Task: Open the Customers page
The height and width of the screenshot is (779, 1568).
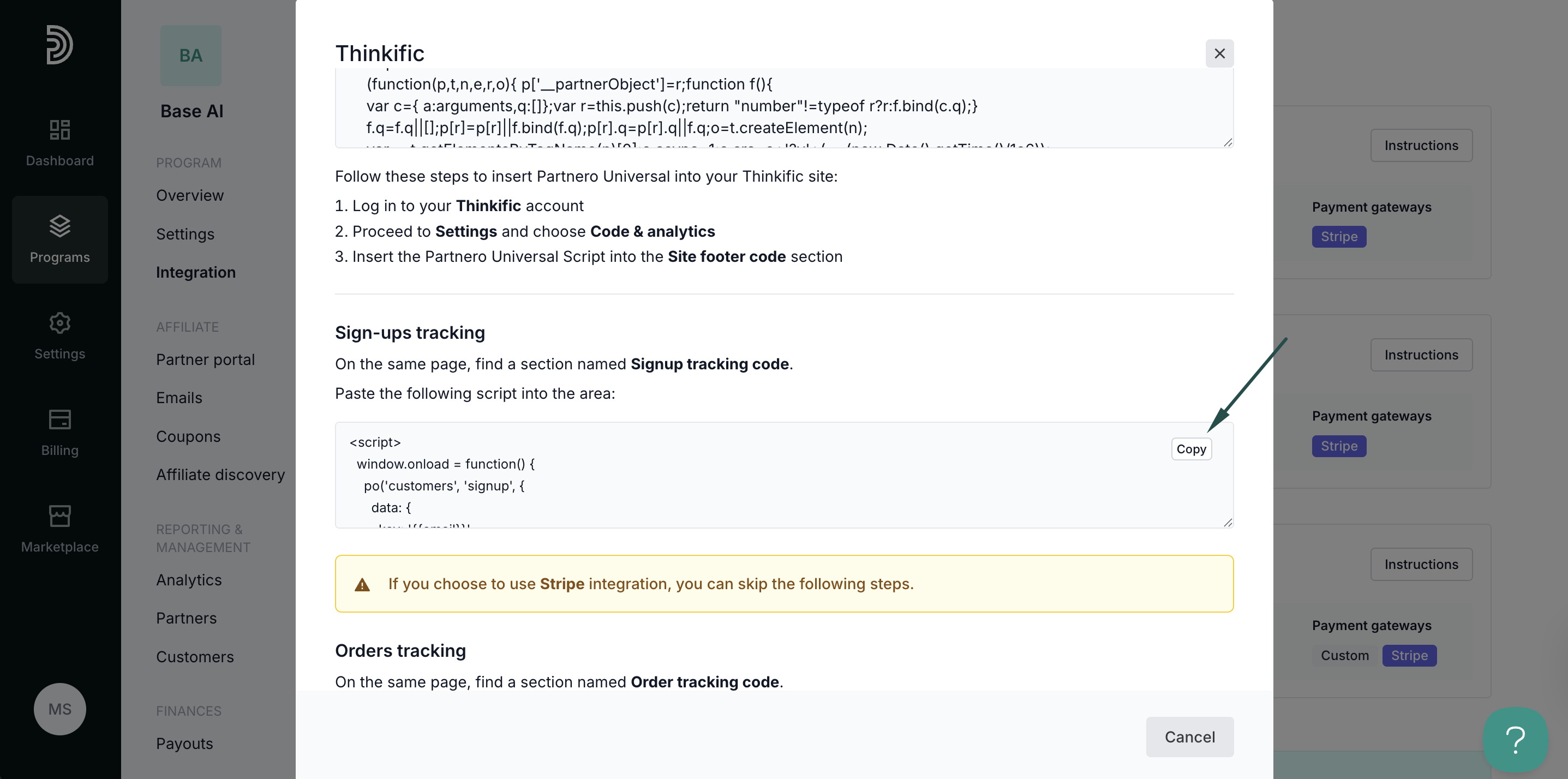Action: [195, 657]
